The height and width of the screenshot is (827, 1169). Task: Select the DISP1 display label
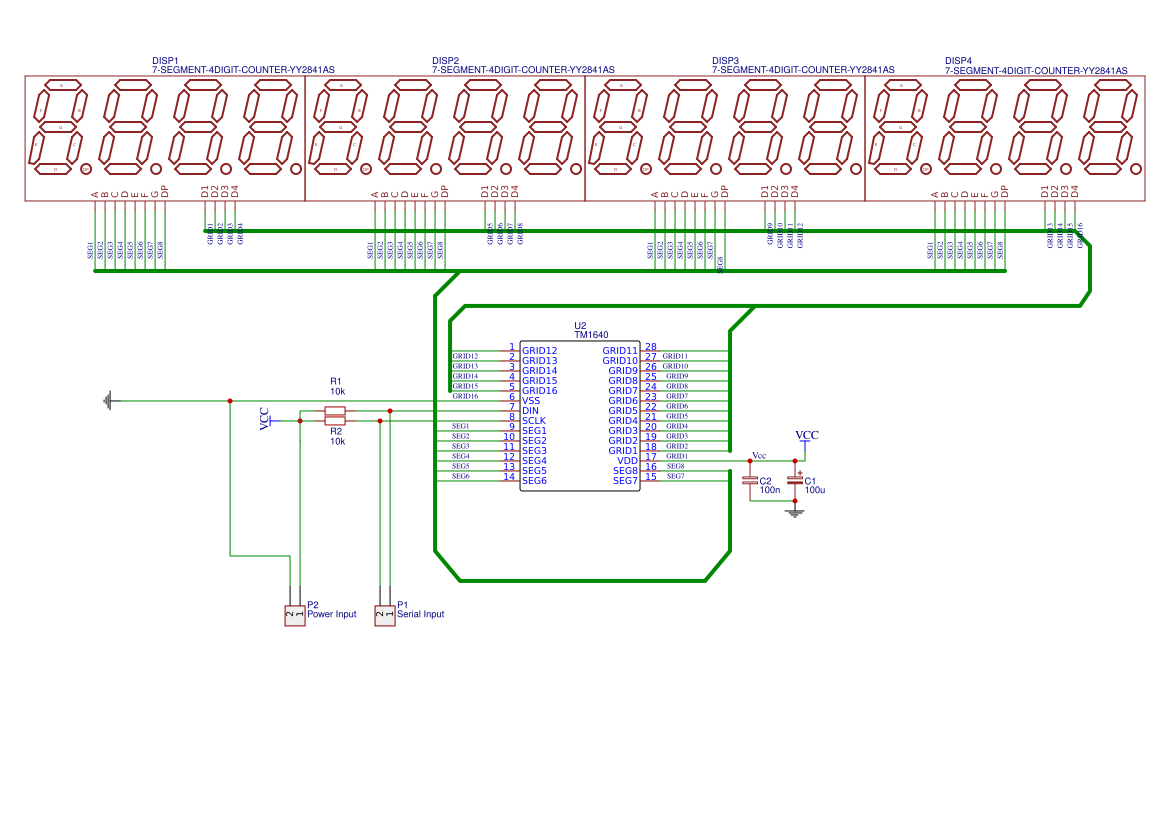coord(166,60)
